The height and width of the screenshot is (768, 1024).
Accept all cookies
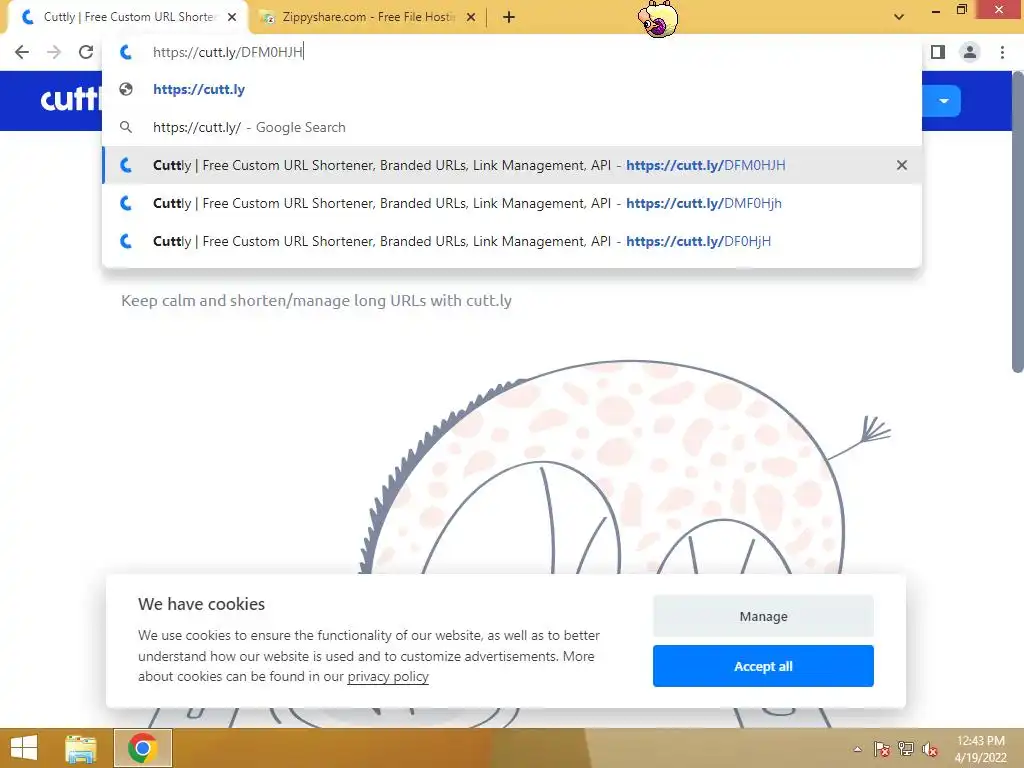tap(763, 666)
